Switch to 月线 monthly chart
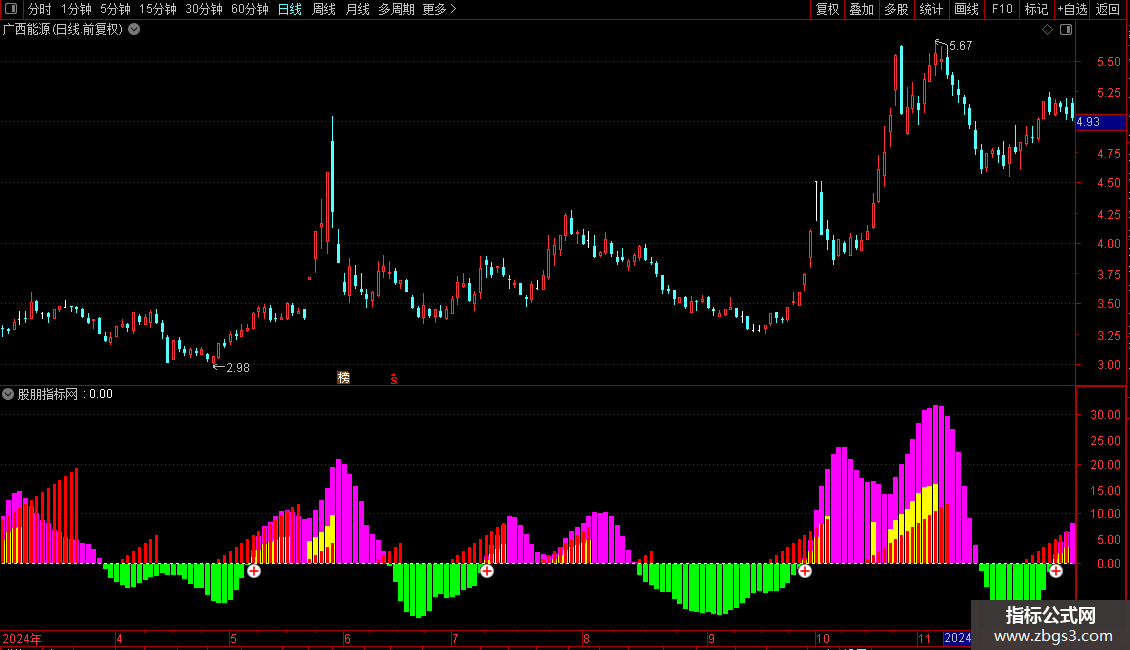 [x=357, y=9]
